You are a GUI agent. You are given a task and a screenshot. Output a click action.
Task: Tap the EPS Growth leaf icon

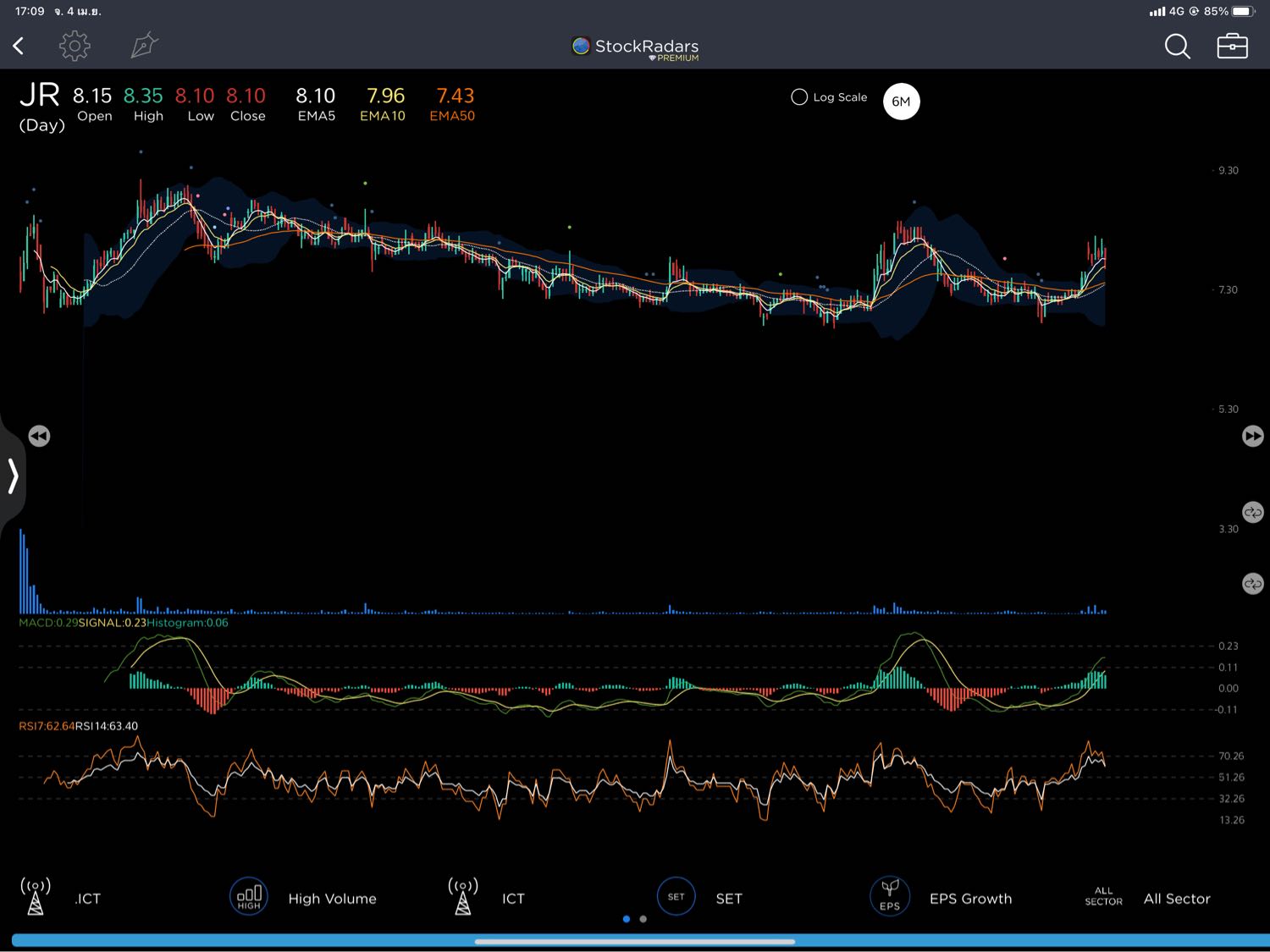coord(889,896)
